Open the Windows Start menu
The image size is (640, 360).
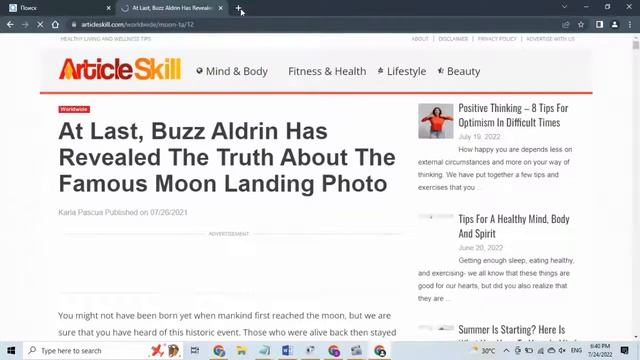[11, 351]
